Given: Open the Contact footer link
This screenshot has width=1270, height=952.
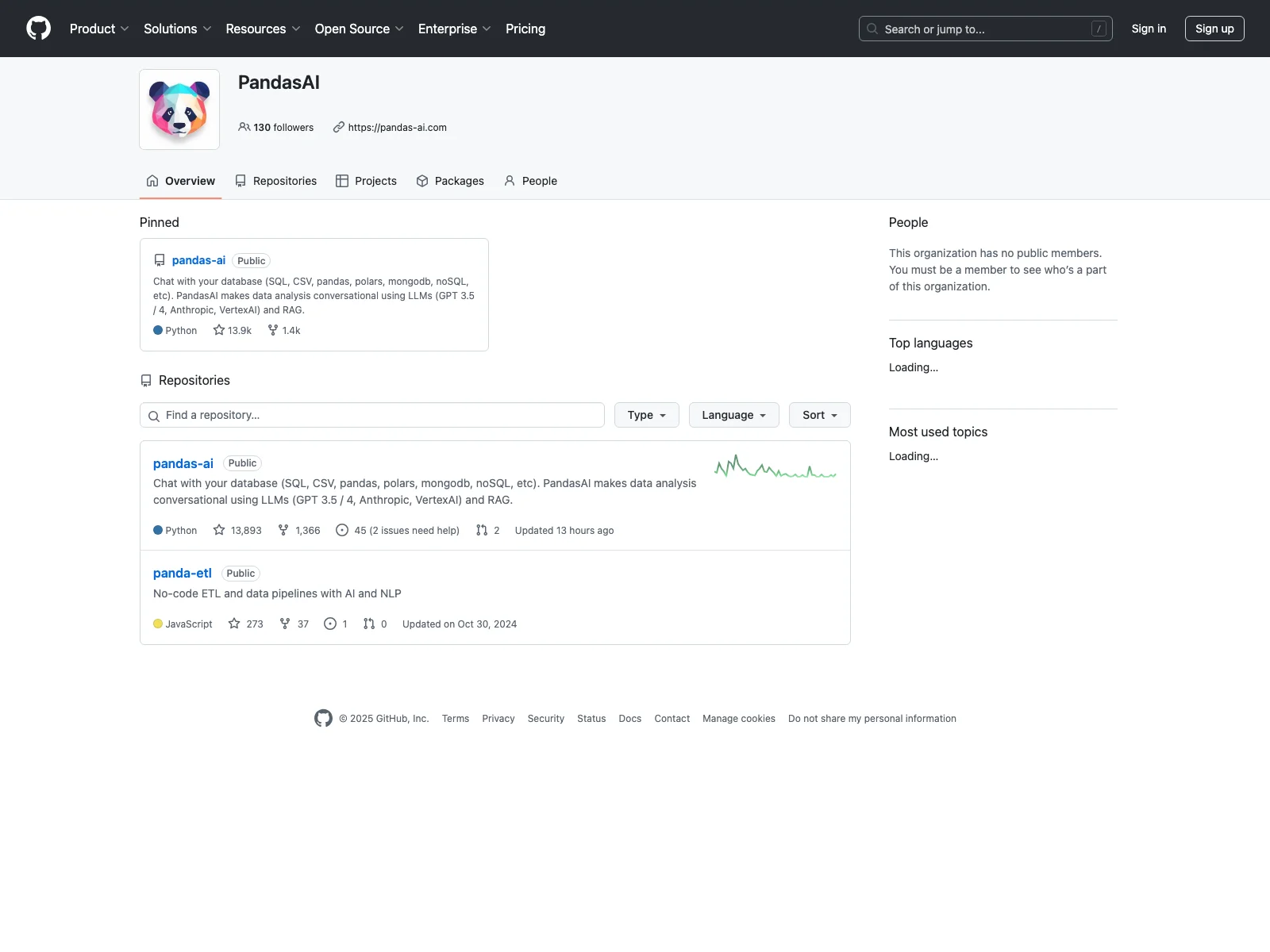Looking at the screenshot, I should tap(672, 719).
